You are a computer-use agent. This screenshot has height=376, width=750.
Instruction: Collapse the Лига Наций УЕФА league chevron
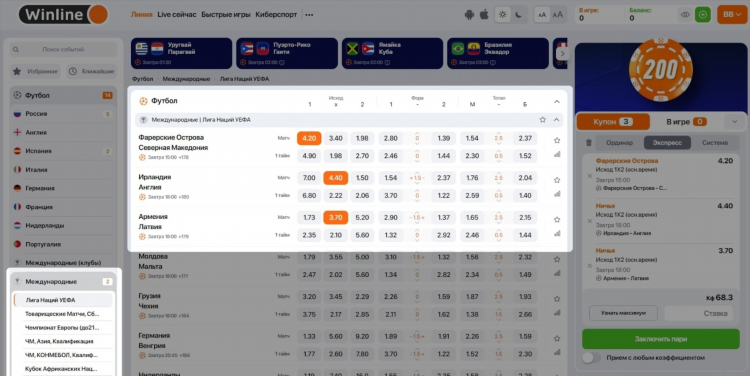[x=556, y=120]
